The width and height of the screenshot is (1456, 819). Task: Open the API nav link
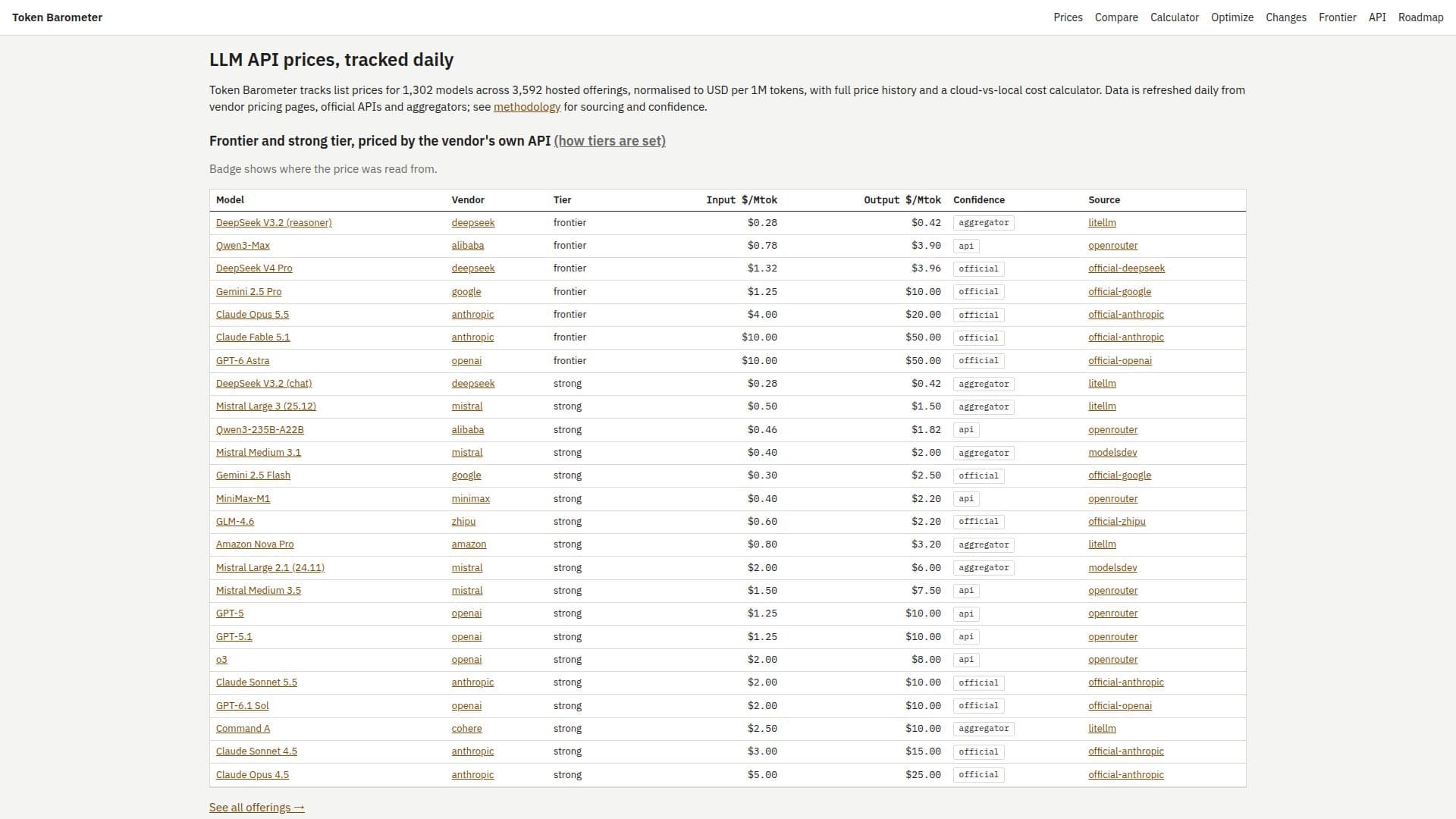[x=1377, y=17]
